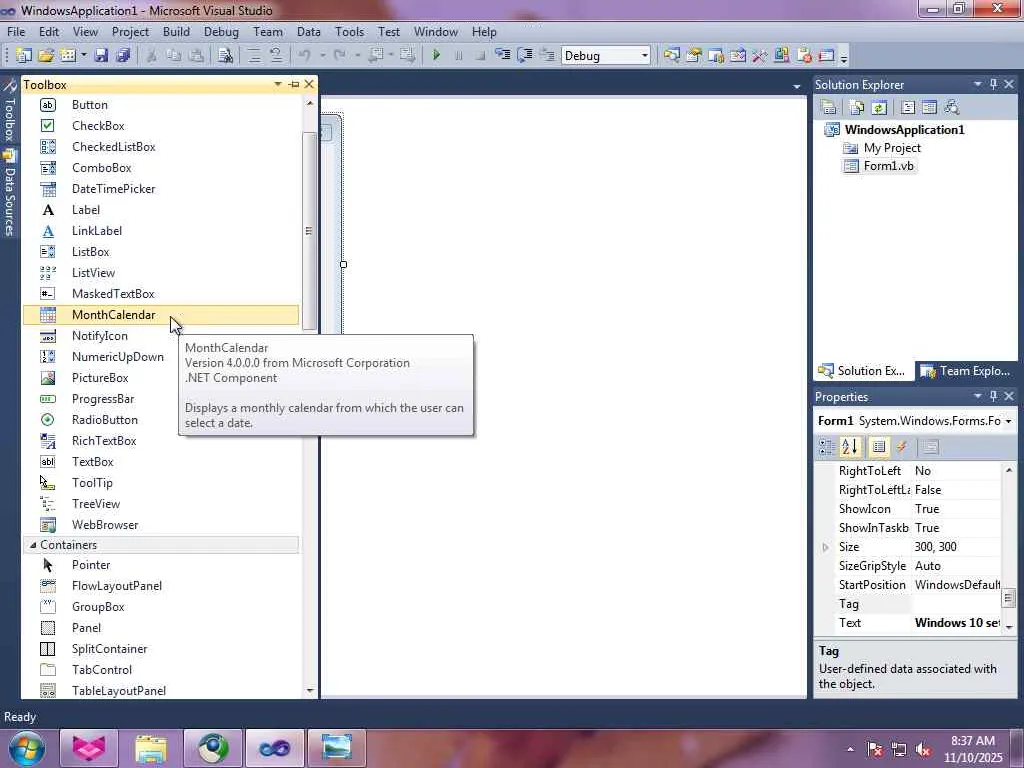This screenshot has width=1024, height=768.
Task: Click the wrench-and-hammer Toolbox toolbar icon
Action: click(760, 56)
